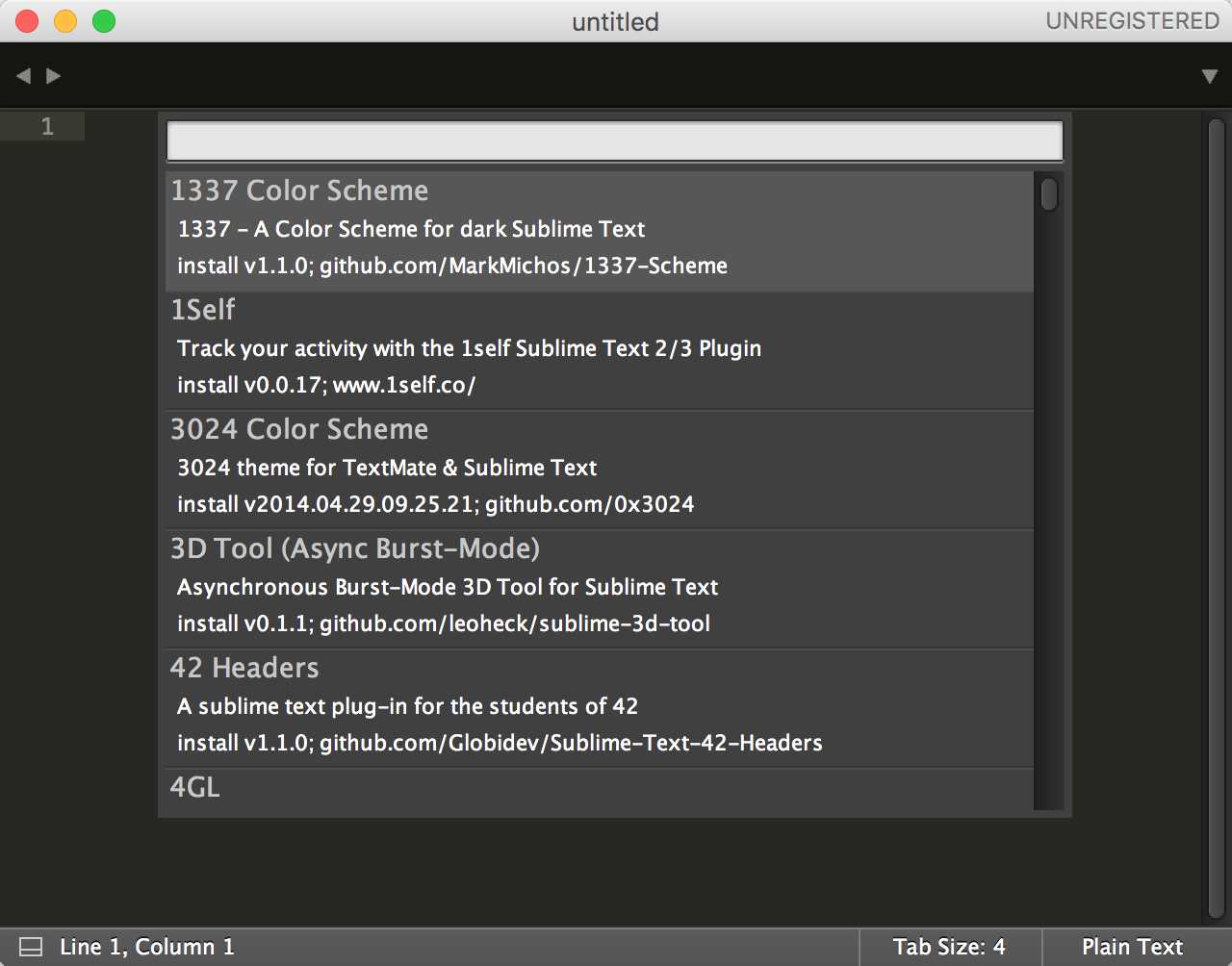Select 3D Tool (Async Burst-Mode) package
This screenshot has width=1232, height=966.
600,590
